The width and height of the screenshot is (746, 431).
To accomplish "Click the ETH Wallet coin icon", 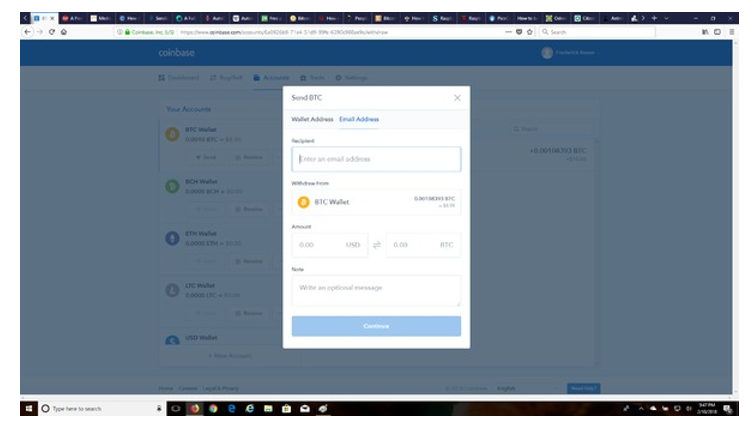I will pos(172,238).
